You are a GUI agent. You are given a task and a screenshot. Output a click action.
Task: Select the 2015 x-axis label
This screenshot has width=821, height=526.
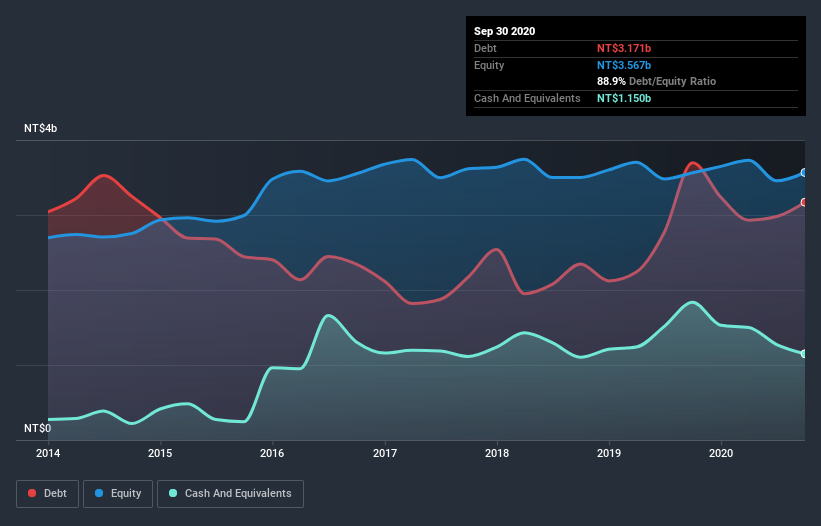(160, 453)
